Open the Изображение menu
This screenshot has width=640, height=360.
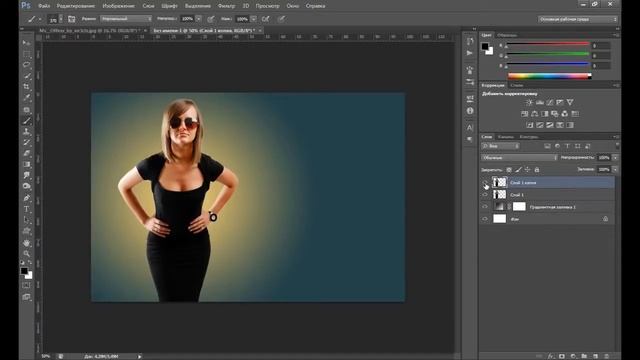118,6
